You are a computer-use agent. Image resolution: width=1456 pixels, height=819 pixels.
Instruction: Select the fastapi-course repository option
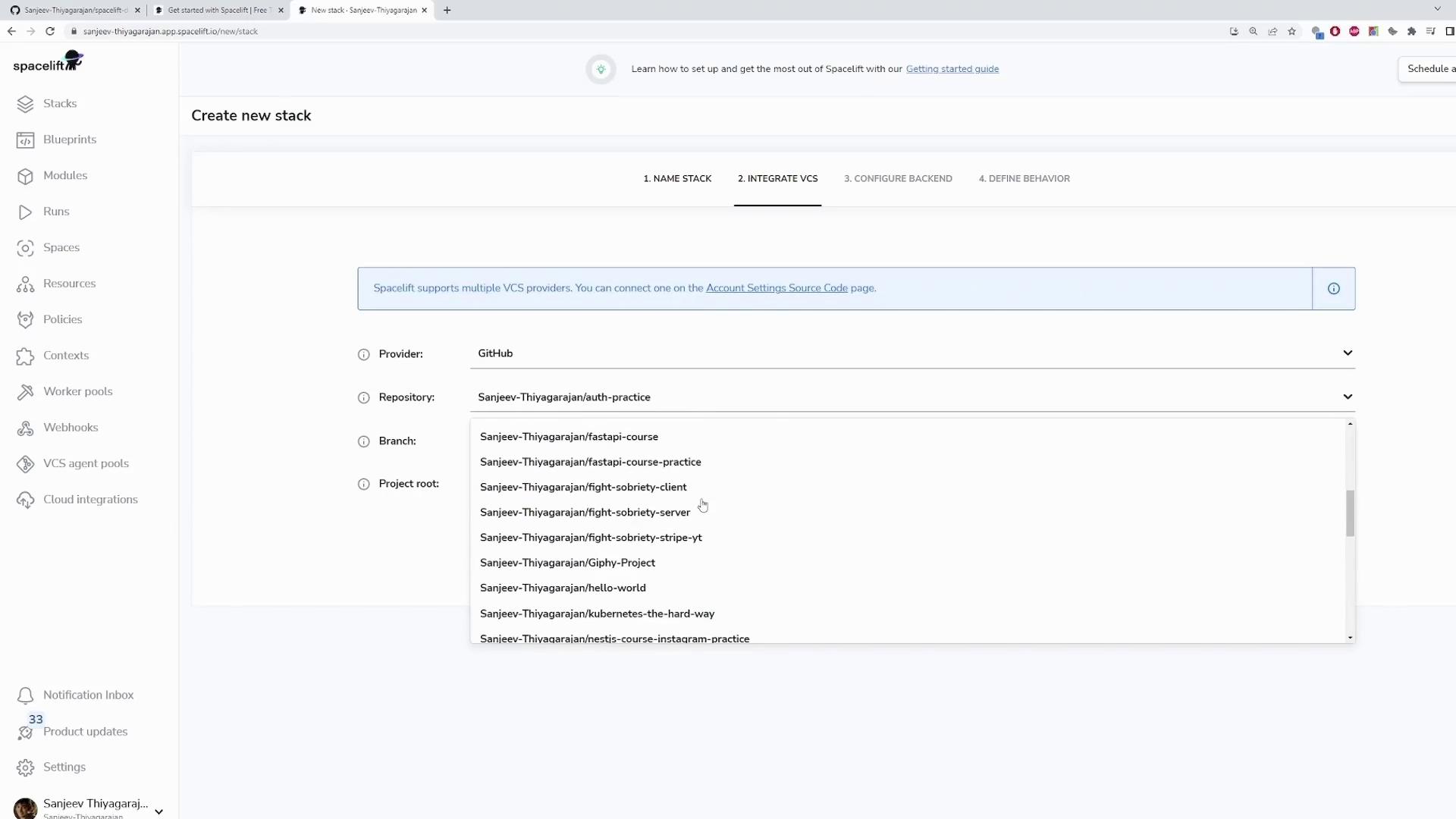569,437
